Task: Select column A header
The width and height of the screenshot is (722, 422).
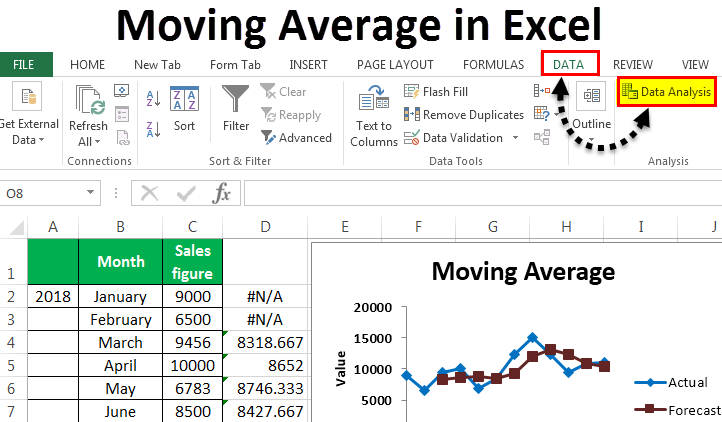Action: pyautogui.click(x=53, y=227)
